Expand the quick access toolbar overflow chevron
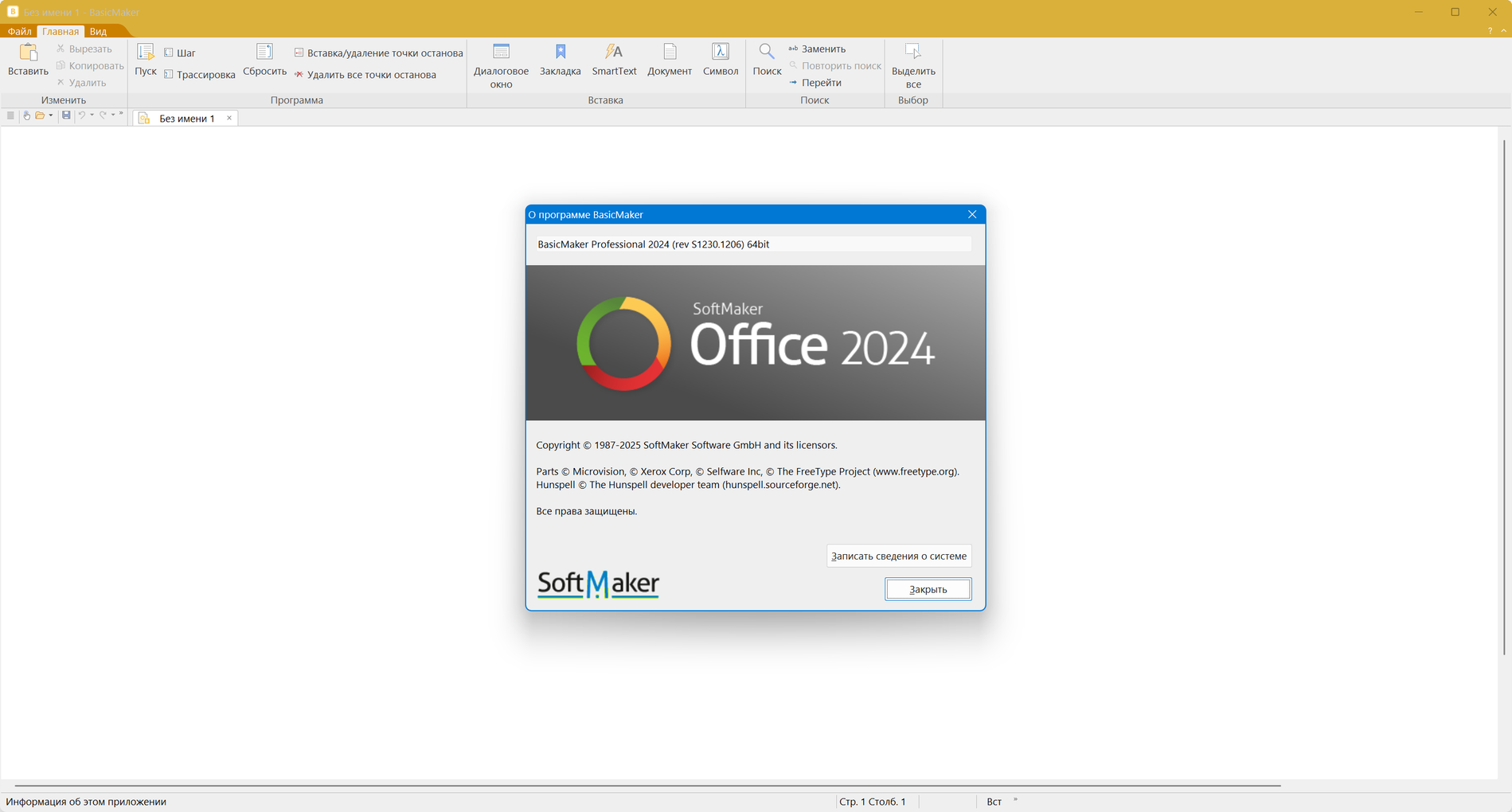This screenshot has width=1512, height=812. 121,114
